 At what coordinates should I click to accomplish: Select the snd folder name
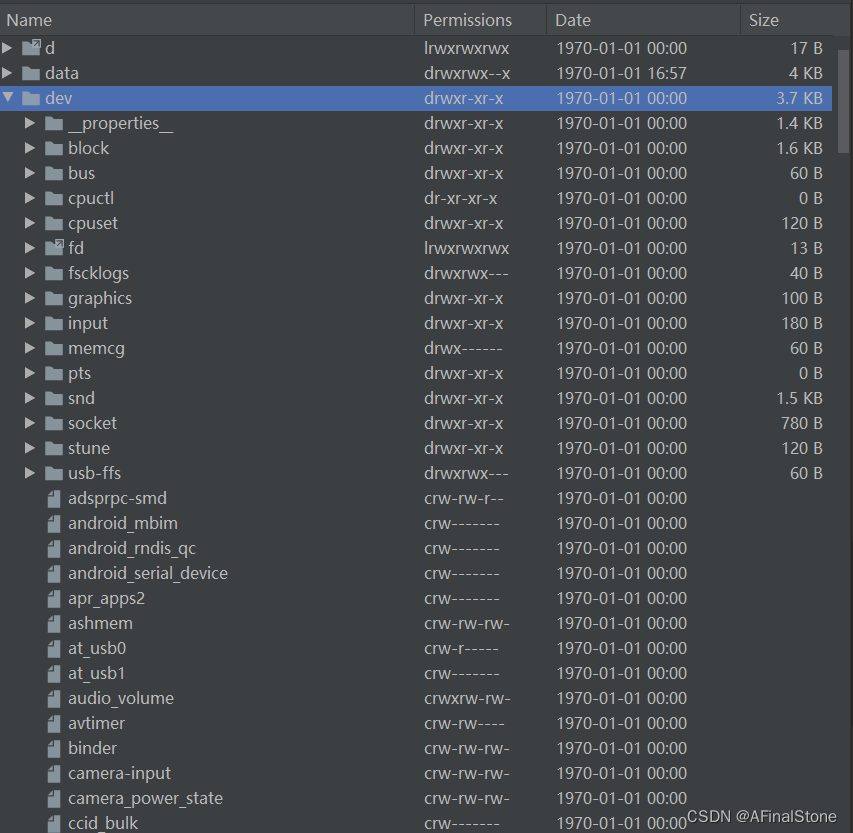(81, 398)
